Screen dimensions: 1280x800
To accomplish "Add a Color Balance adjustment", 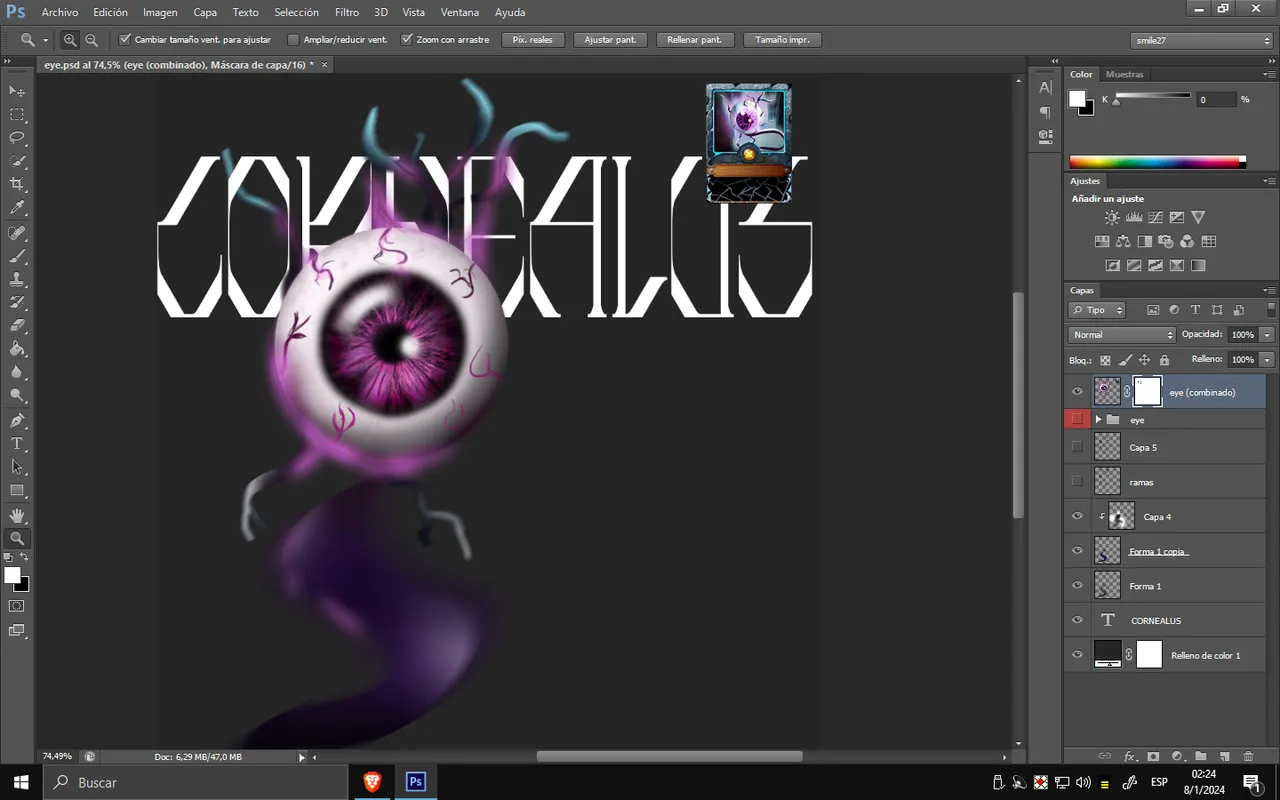I will click(x=1123, y=241).
